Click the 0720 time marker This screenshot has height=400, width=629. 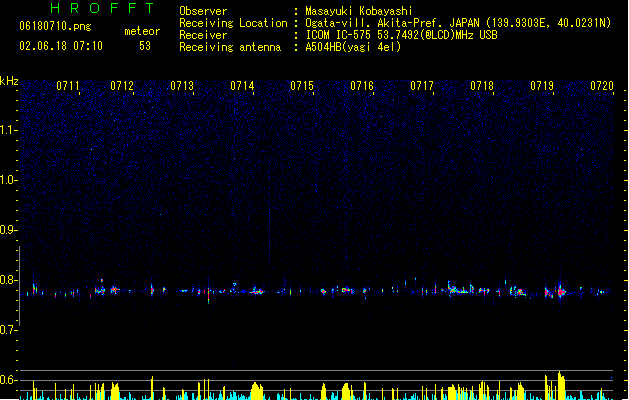(602, 86)
